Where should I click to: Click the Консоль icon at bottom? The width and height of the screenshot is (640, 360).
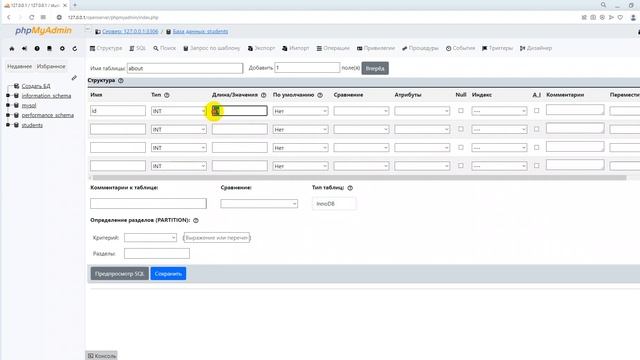[91, 356]
